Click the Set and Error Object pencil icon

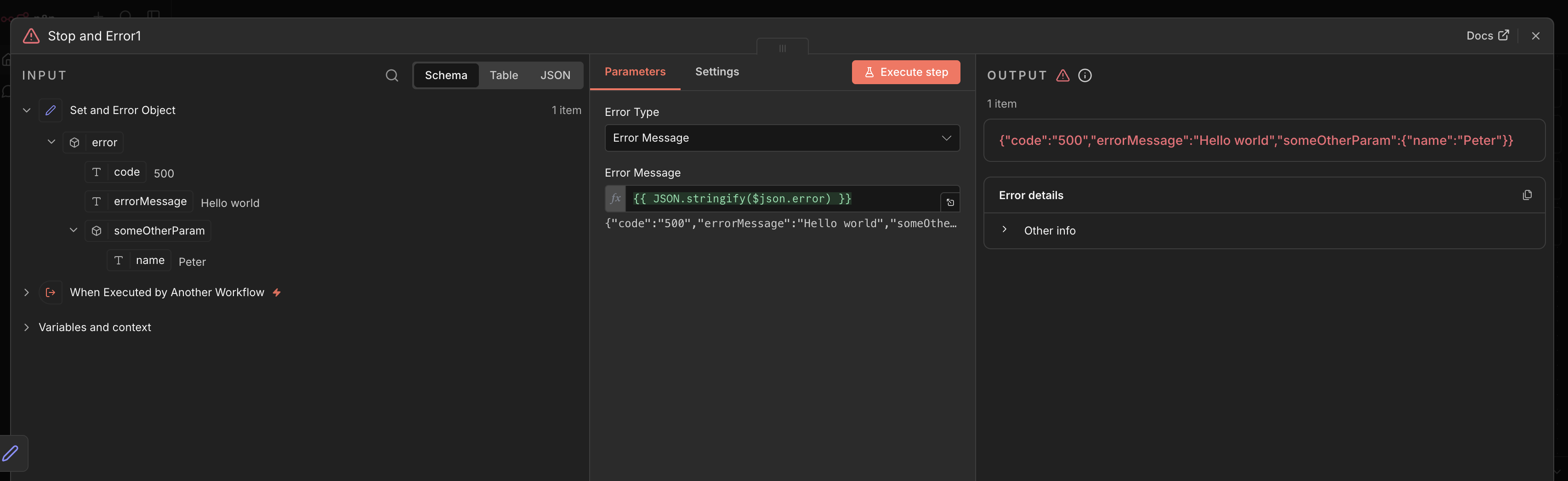coord(51,110)
